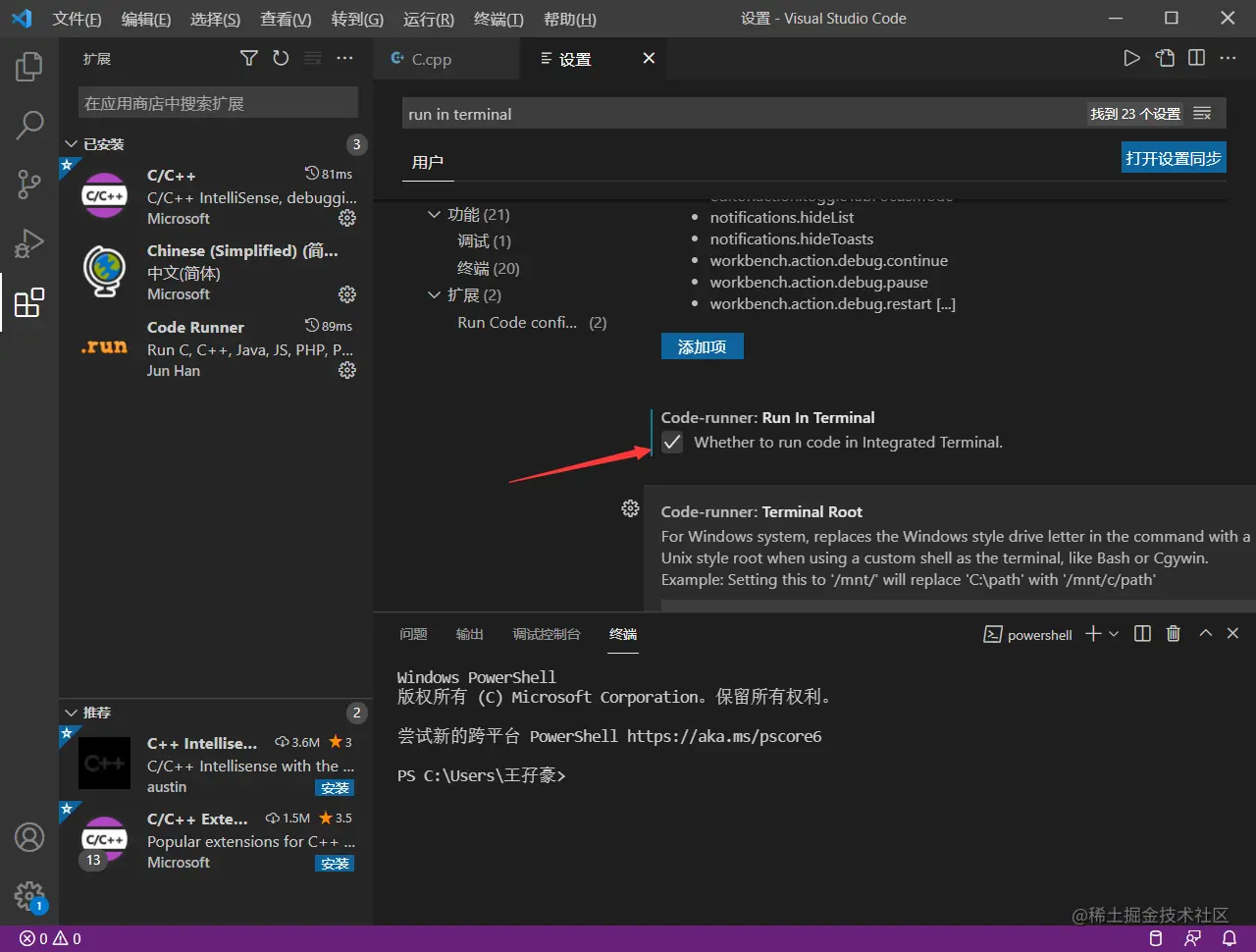Install the C++ Intellisense extension by austin
This screenshot has width=1256, height=952.
point(335,788)
